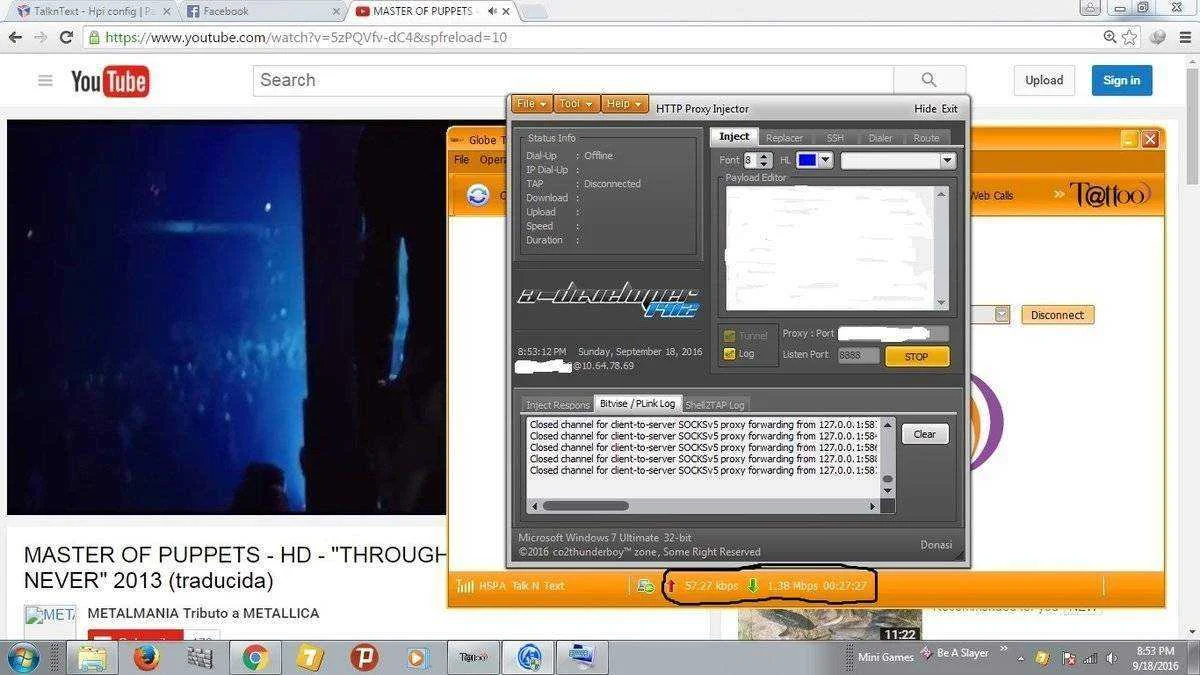Open Psiphon from the taskbar
The height and width of the screenshot is (675, 1200).
pyautogui.click(x=364, y=658)
